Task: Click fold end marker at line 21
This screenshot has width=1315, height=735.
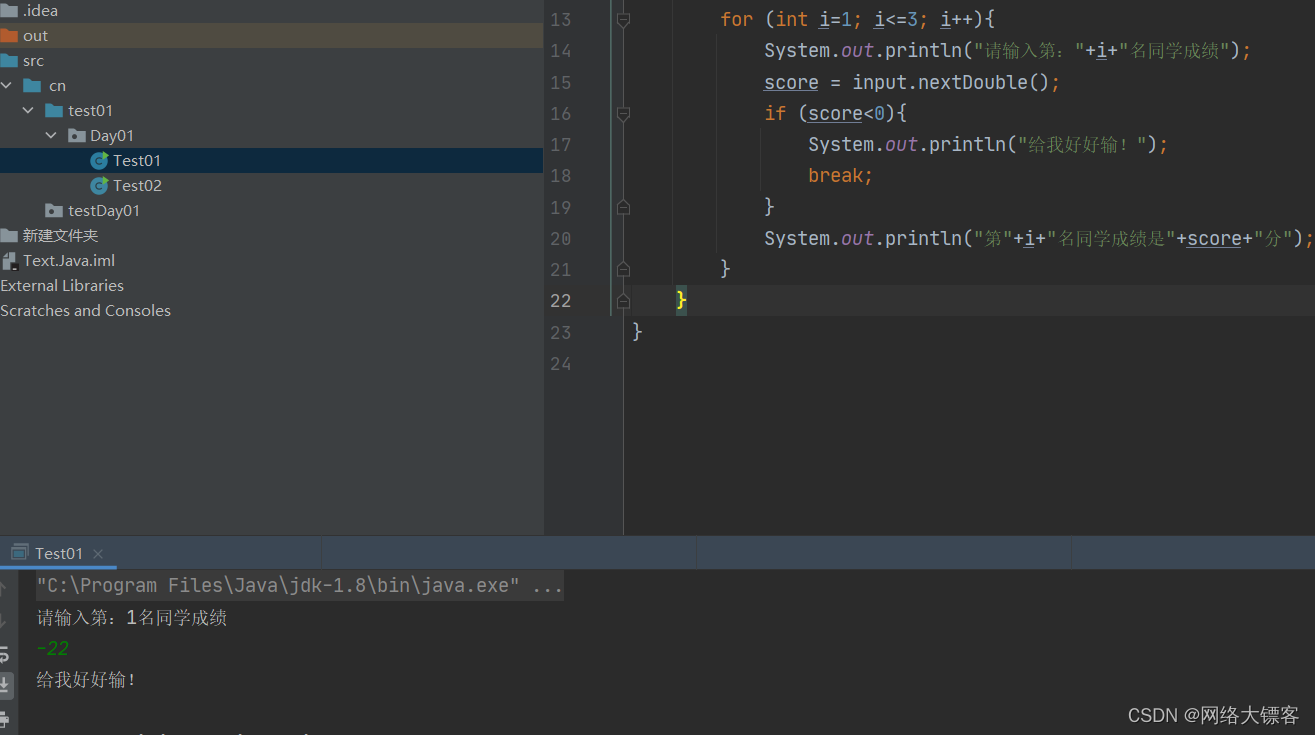Action: click(x=623, y=269)
